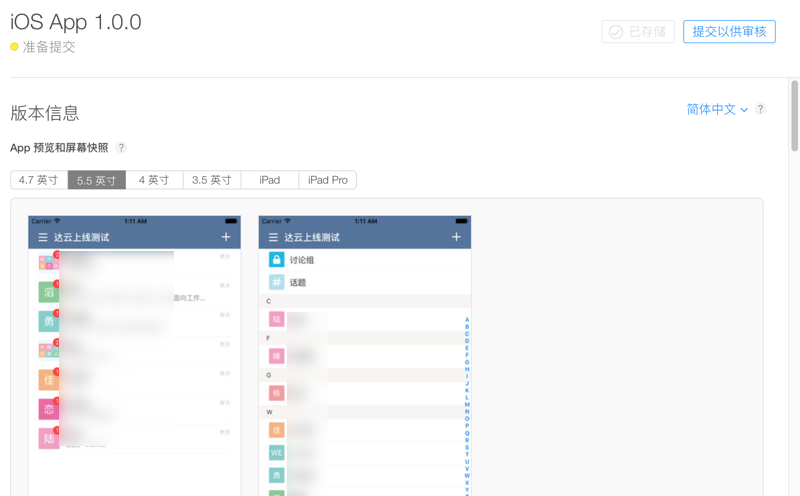The width and height of the screenshot is (800, 496).
Task: Click help icon next to 简体中文
Action: click(x=760, y=109)
